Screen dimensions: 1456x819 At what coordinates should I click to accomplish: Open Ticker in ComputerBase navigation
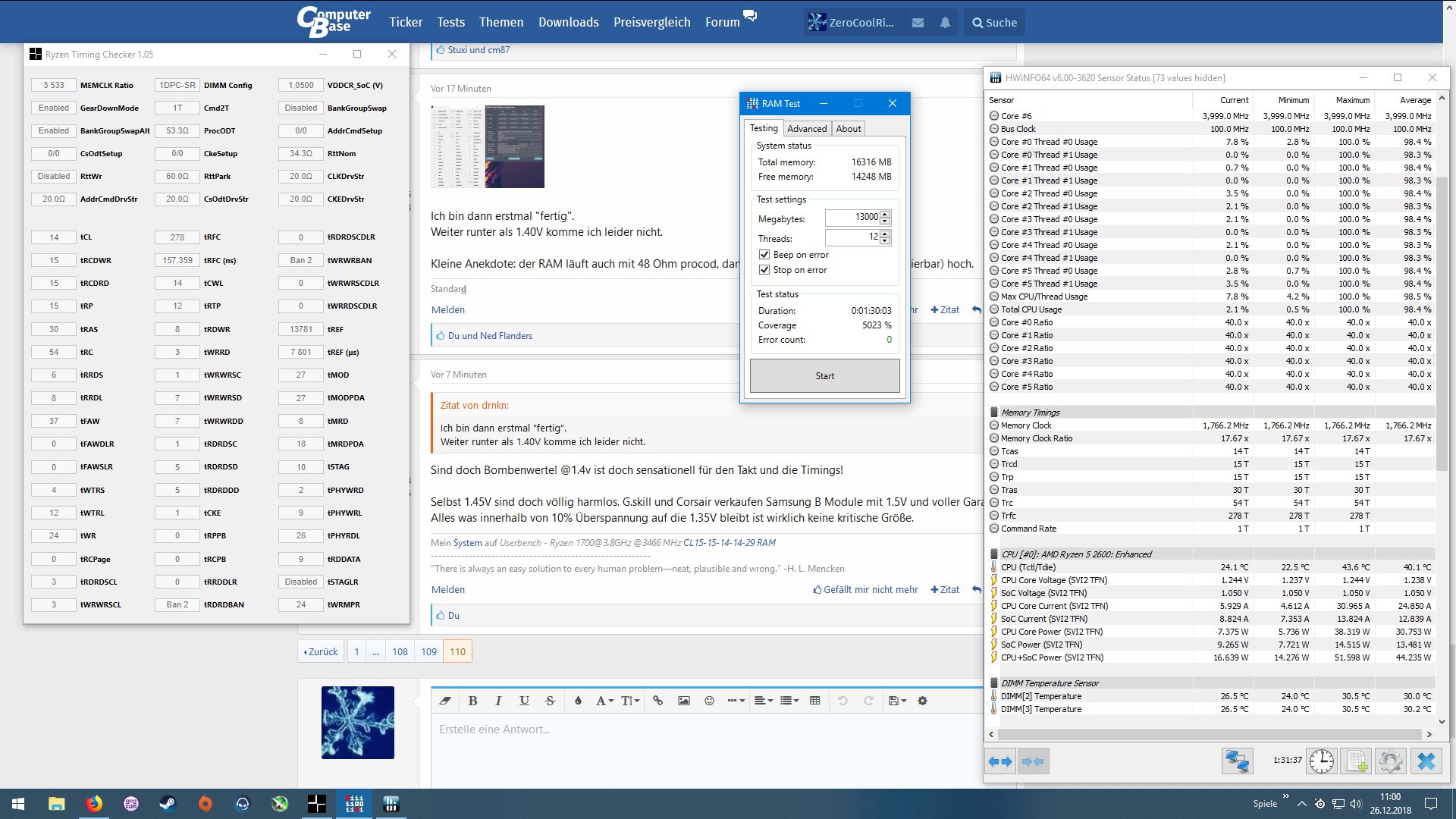pos(406,23)
